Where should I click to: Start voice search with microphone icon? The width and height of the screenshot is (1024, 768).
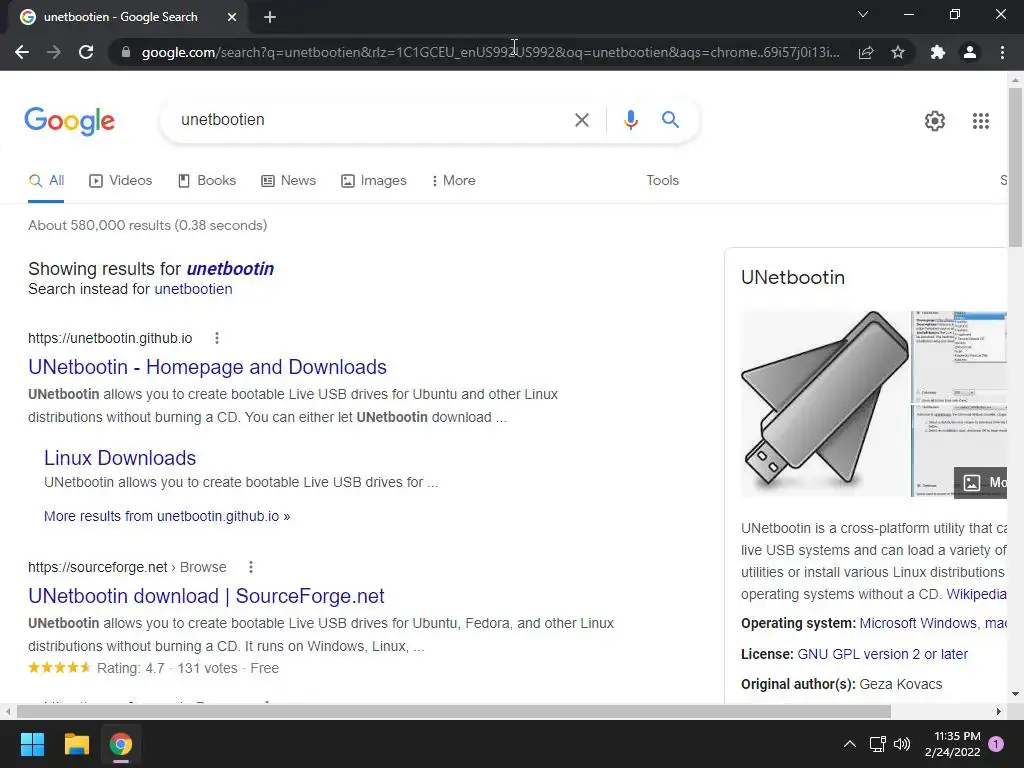(x=630, y=120)
